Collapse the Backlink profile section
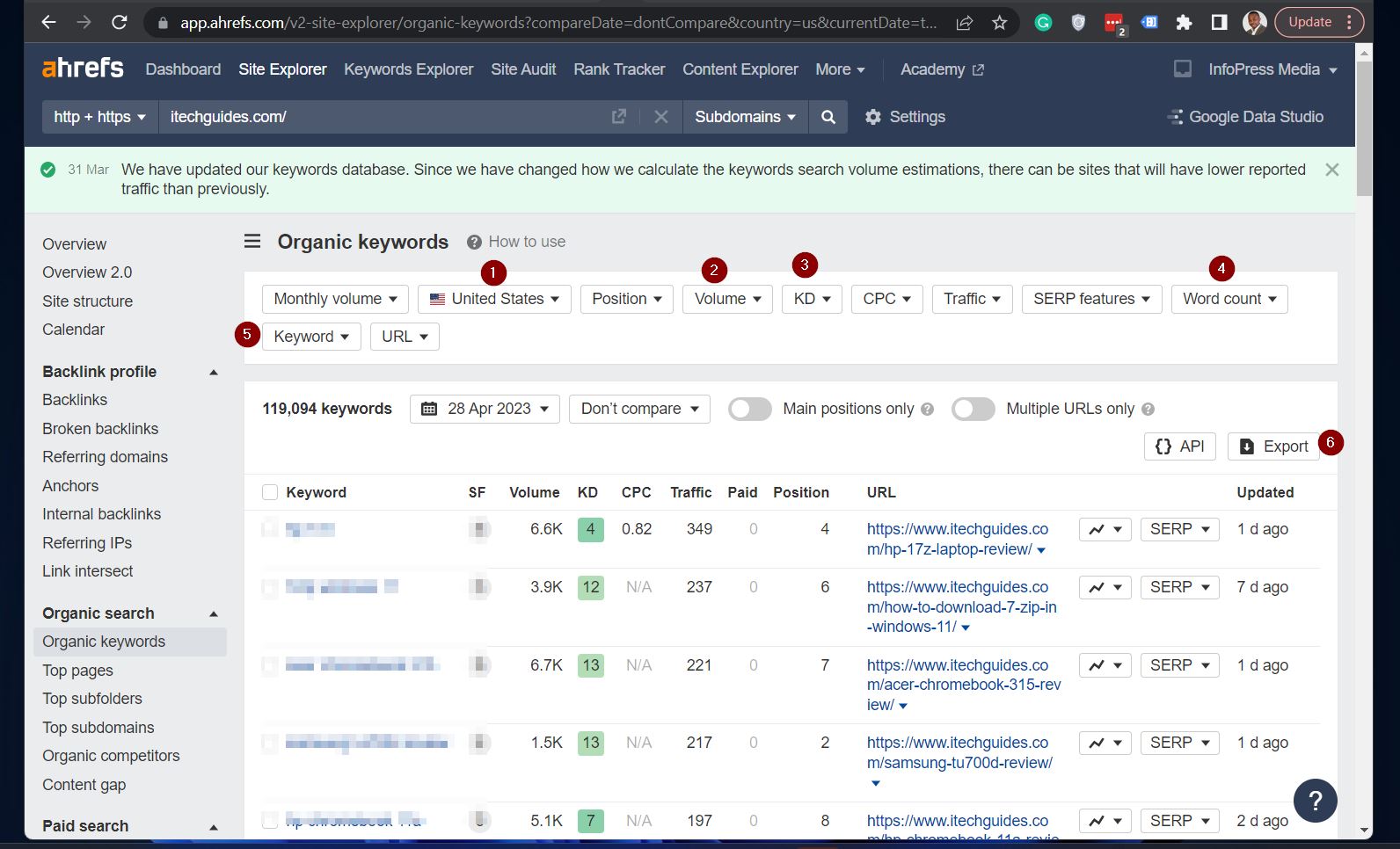Screen dimensions: 1400x849 (213, 373)
